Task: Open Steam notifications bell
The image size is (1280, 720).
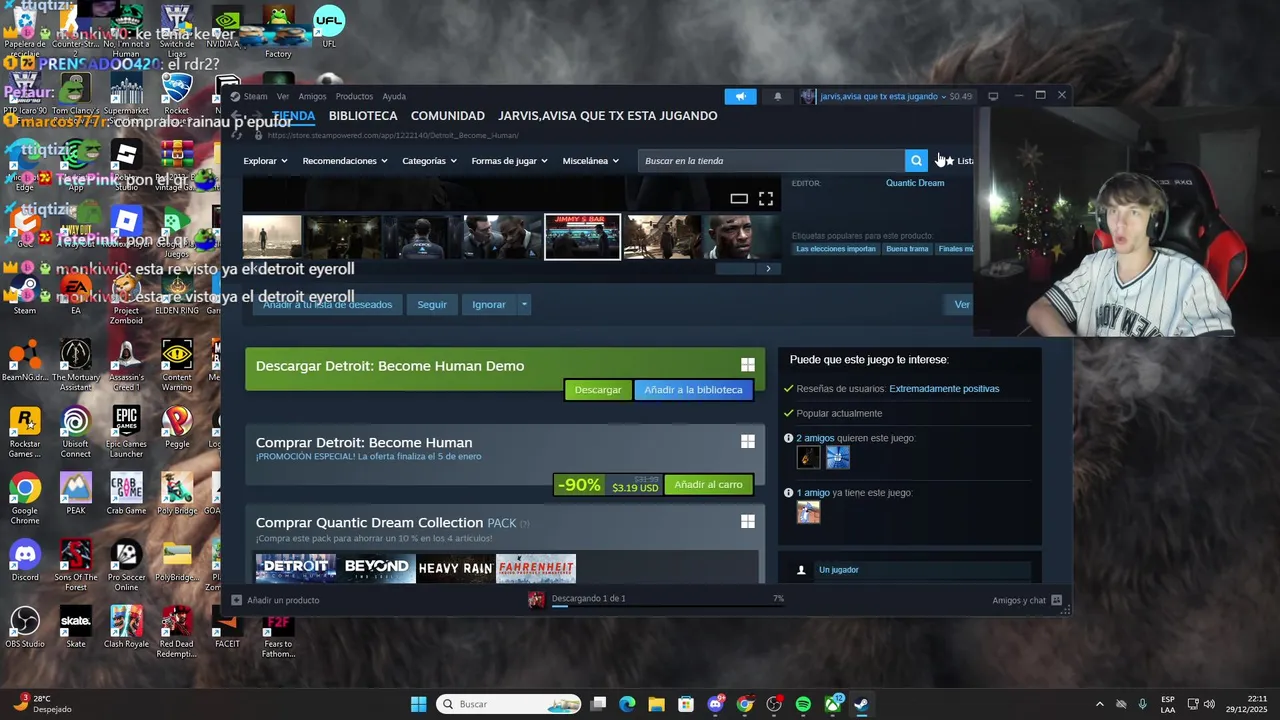Action: click(778, 96)
